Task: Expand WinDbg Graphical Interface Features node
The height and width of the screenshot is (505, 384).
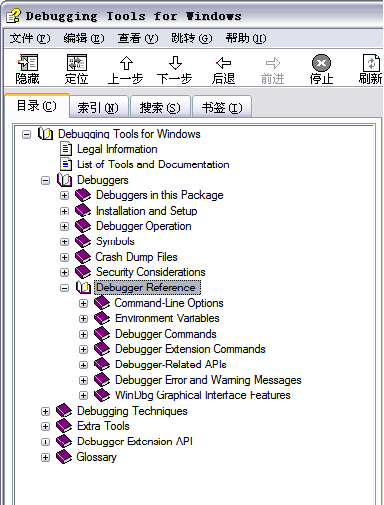Action: pos(83,396)
